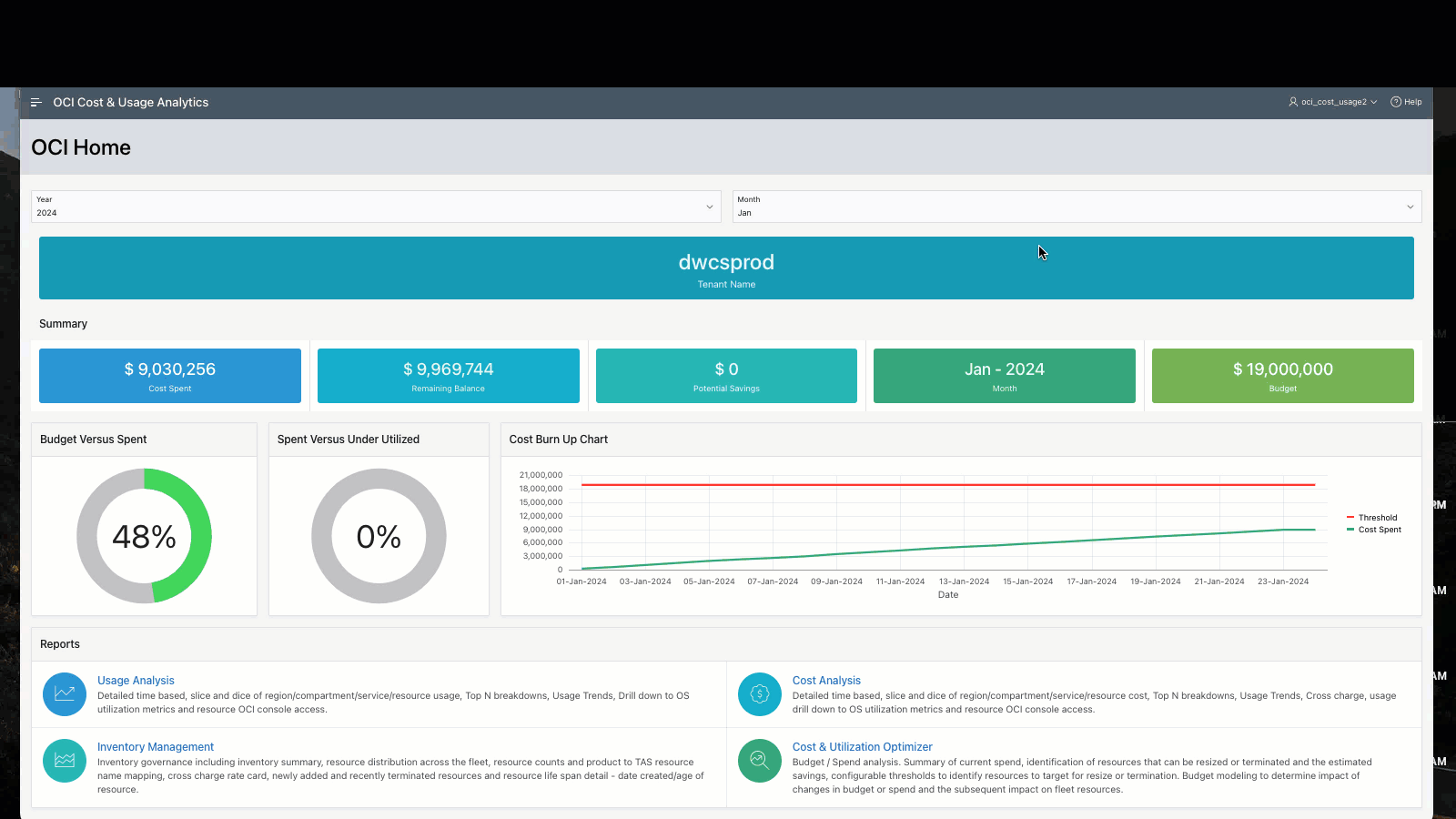This screenshot has height=819, width=1456.
Task: Click the oci_cost_usage2 user icon
Action: [1293, 102]
